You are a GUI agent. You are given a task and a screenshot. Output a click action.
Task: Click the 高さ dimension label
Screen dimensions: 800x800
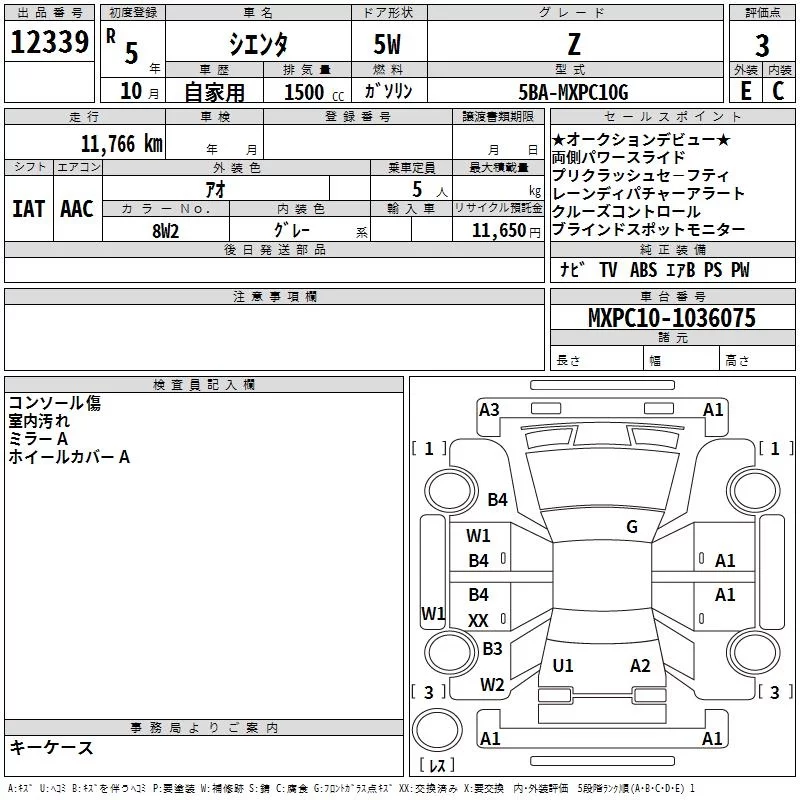[738, 360]
